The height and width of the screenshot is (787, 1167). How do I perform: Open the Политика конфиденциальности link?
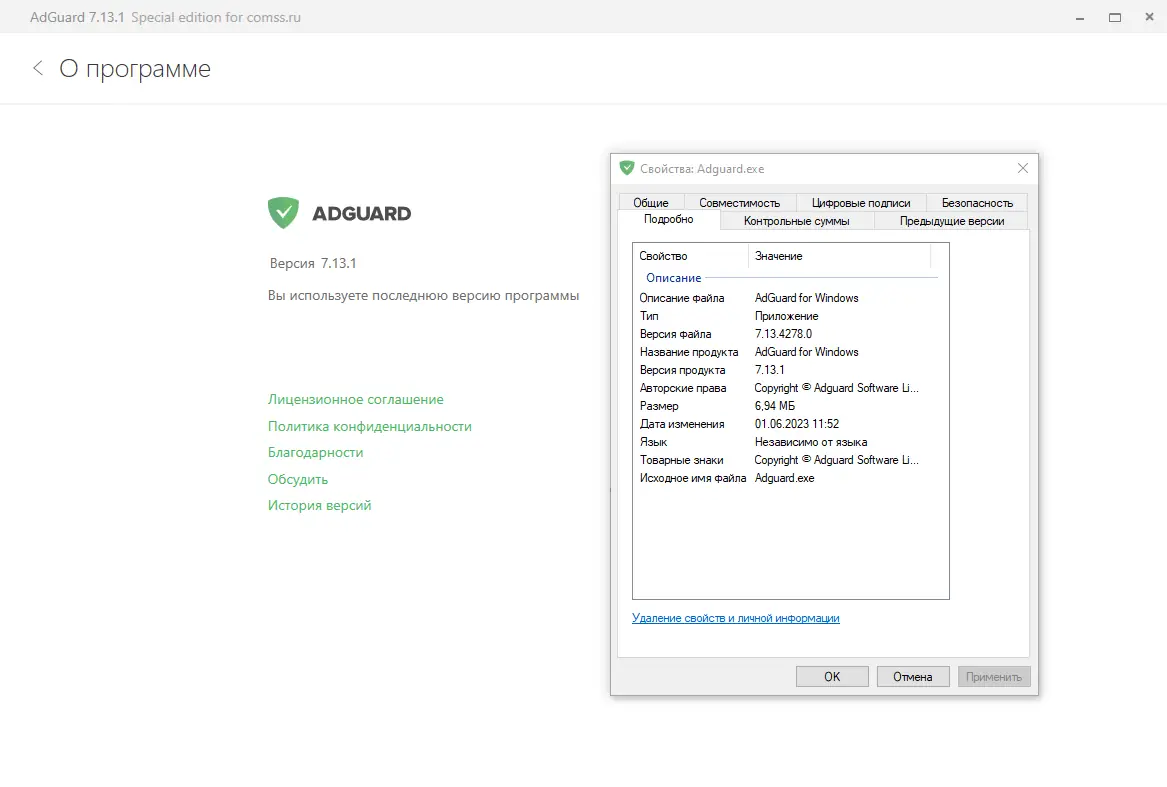pos(369,426)
